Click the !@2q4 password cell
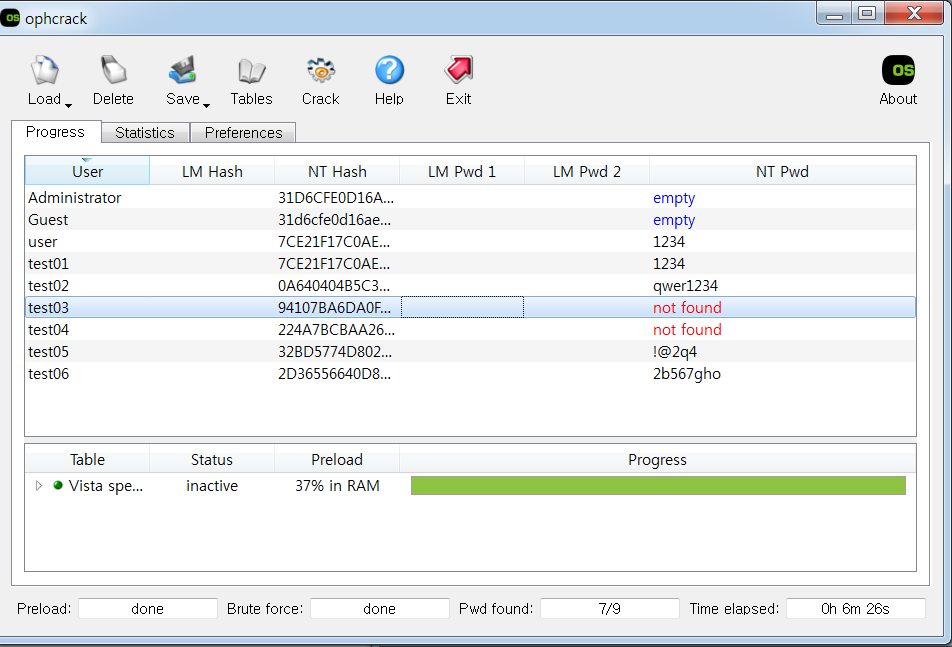Image resolution: width=952 pixels, height=647 pixels. coord(675,352)
